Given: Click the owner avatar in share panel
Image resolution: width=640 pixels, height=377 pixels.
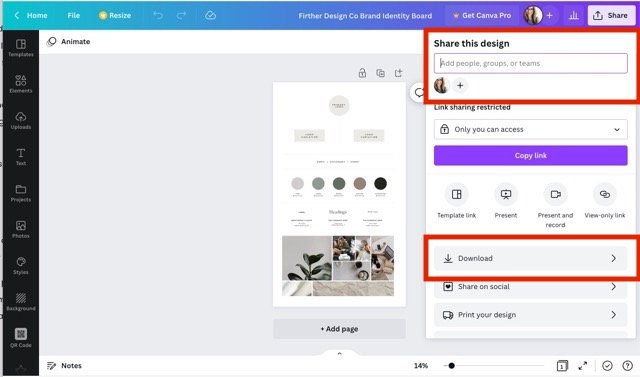Looking at the screenshot, I should (x=441, y=85).
